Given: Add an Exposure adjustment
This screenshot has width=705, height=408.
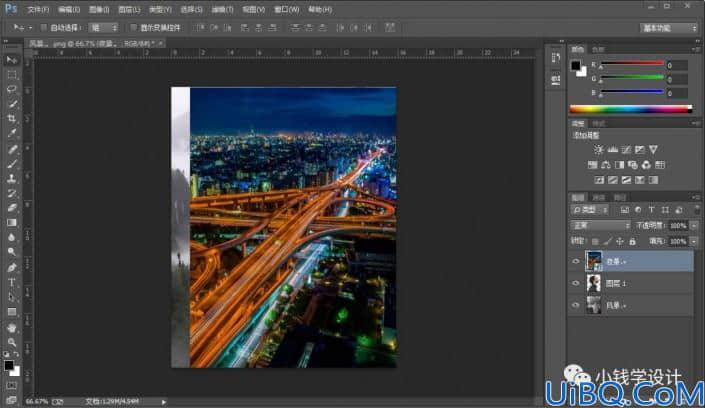Looking at the screenshot, I should (x=639, y=149).
